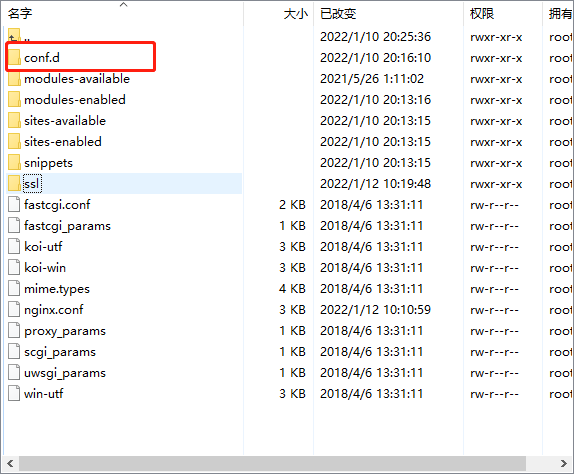Screen dimensions: 574x474
Task: Click rwxr-xr-x permission of snippets
Action: [x=496, y=163]
